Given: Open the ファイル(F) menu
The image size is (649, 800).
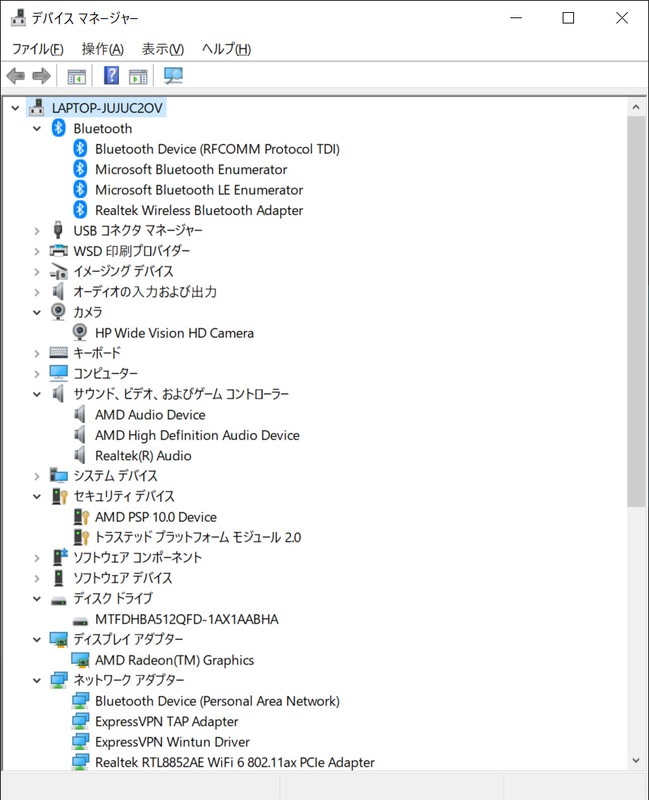Looking at the screenshot, I should 38,49.
